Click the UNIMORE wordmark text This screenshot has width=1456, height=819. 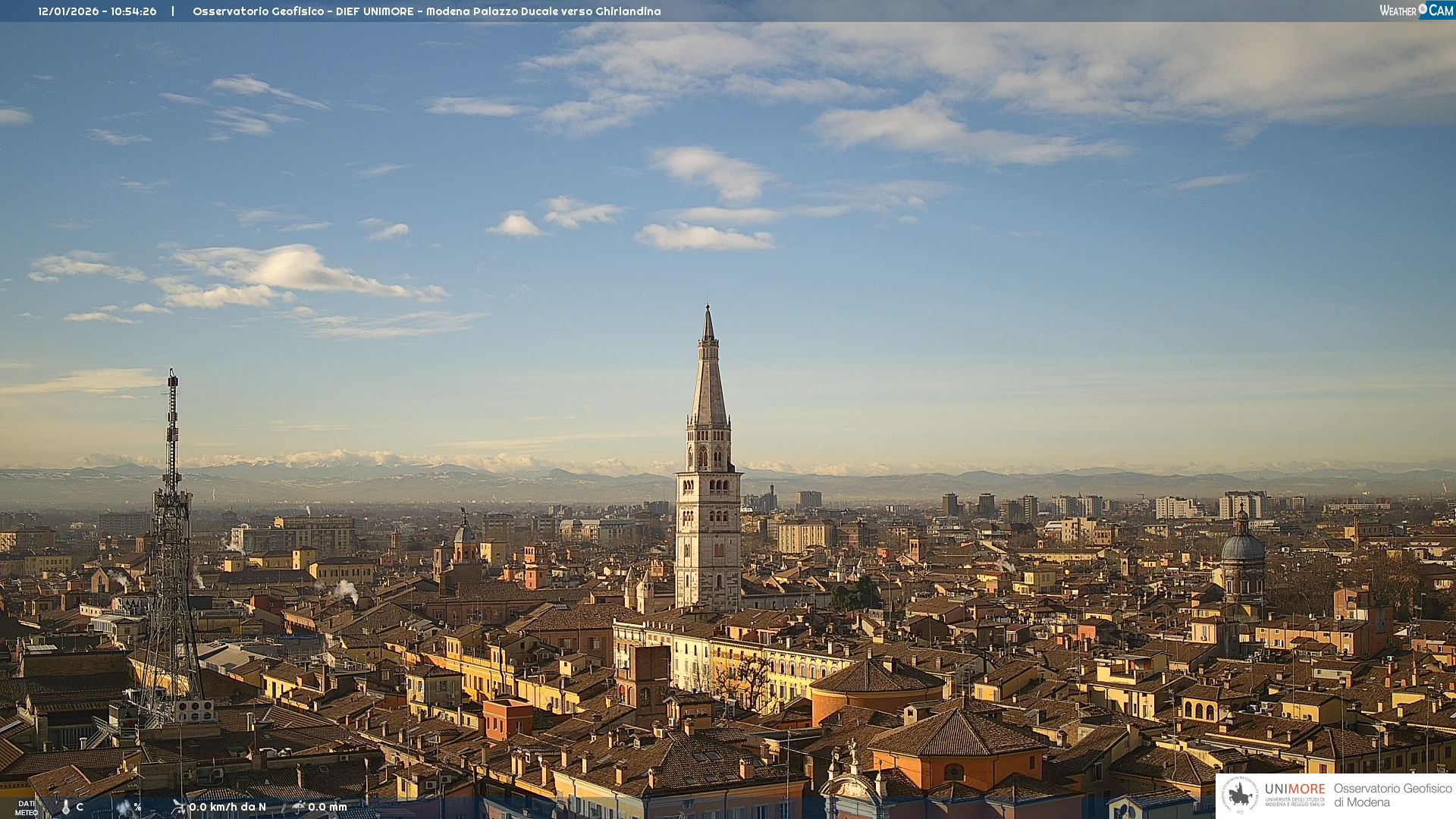coord(1294,789)
